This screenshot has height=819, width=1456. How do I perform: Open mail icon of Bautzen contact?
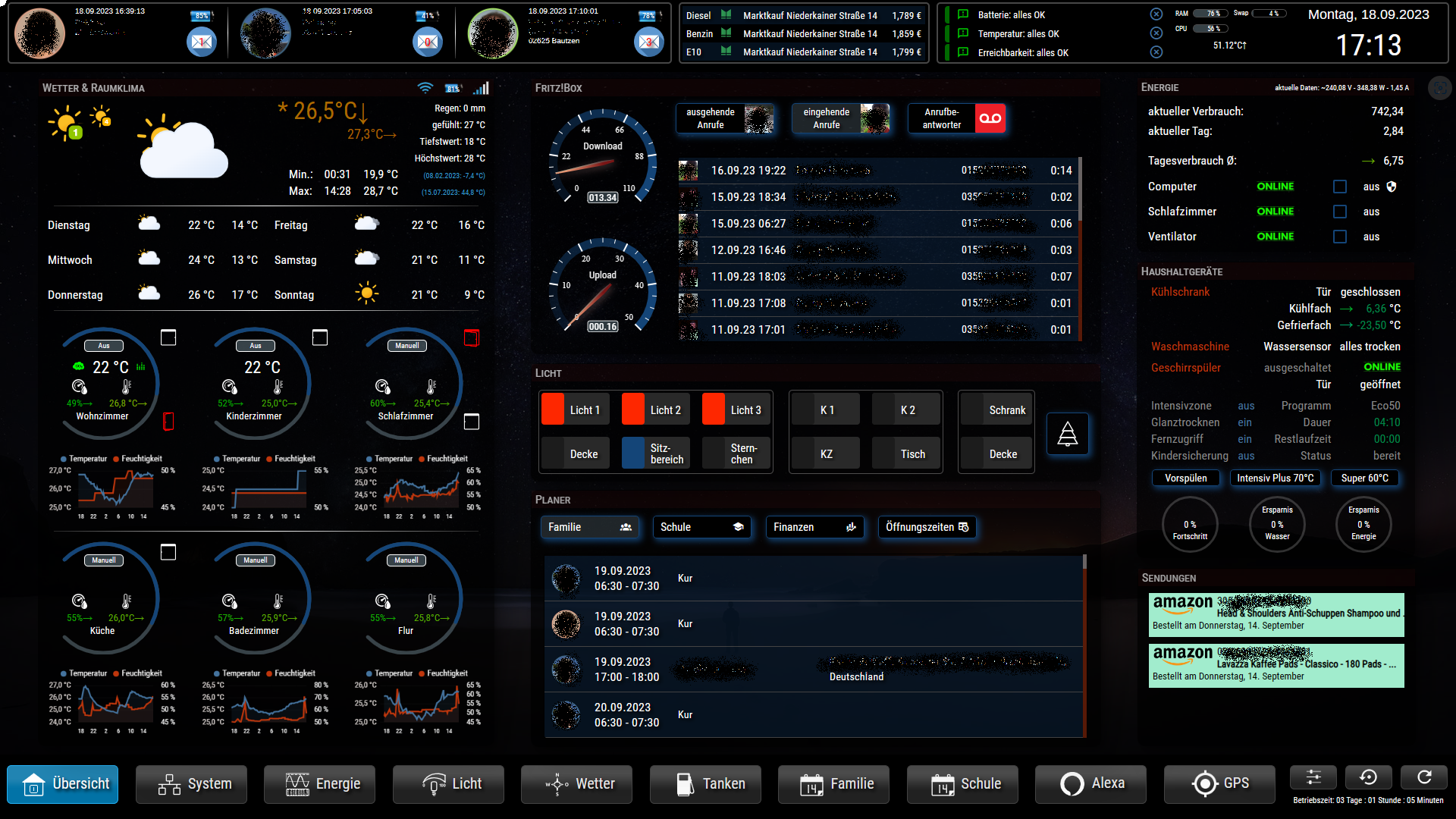click(649, 42)
